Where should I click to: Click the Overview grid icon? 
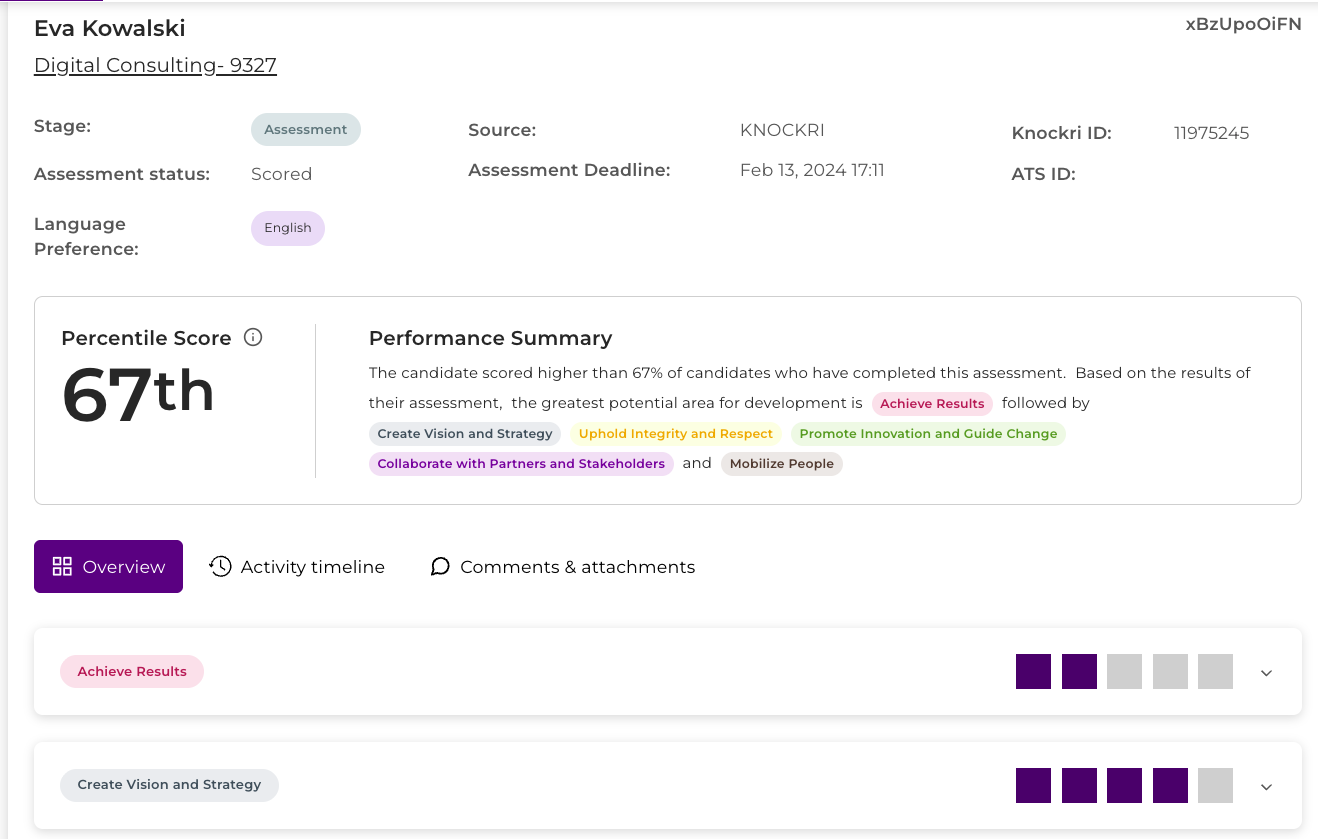(62, 567)
